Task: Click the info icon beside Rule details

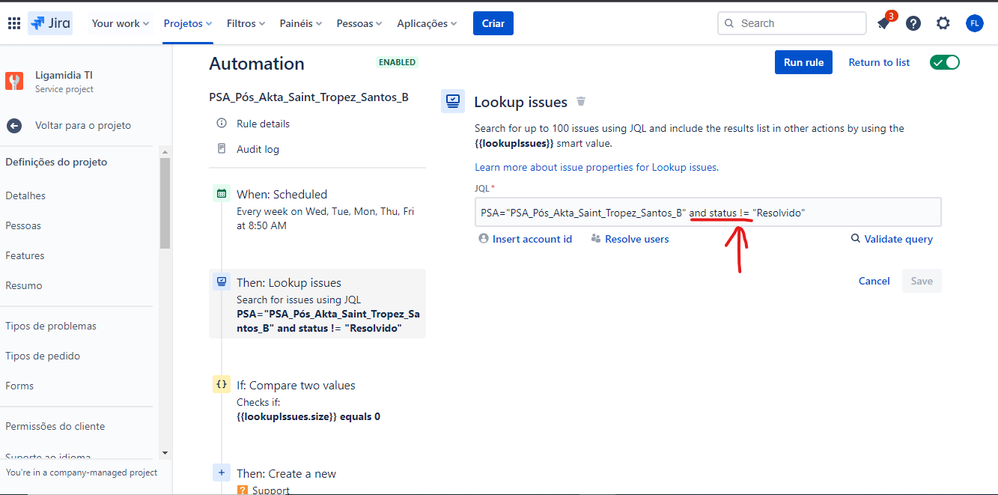Action: tap(221, 123)
